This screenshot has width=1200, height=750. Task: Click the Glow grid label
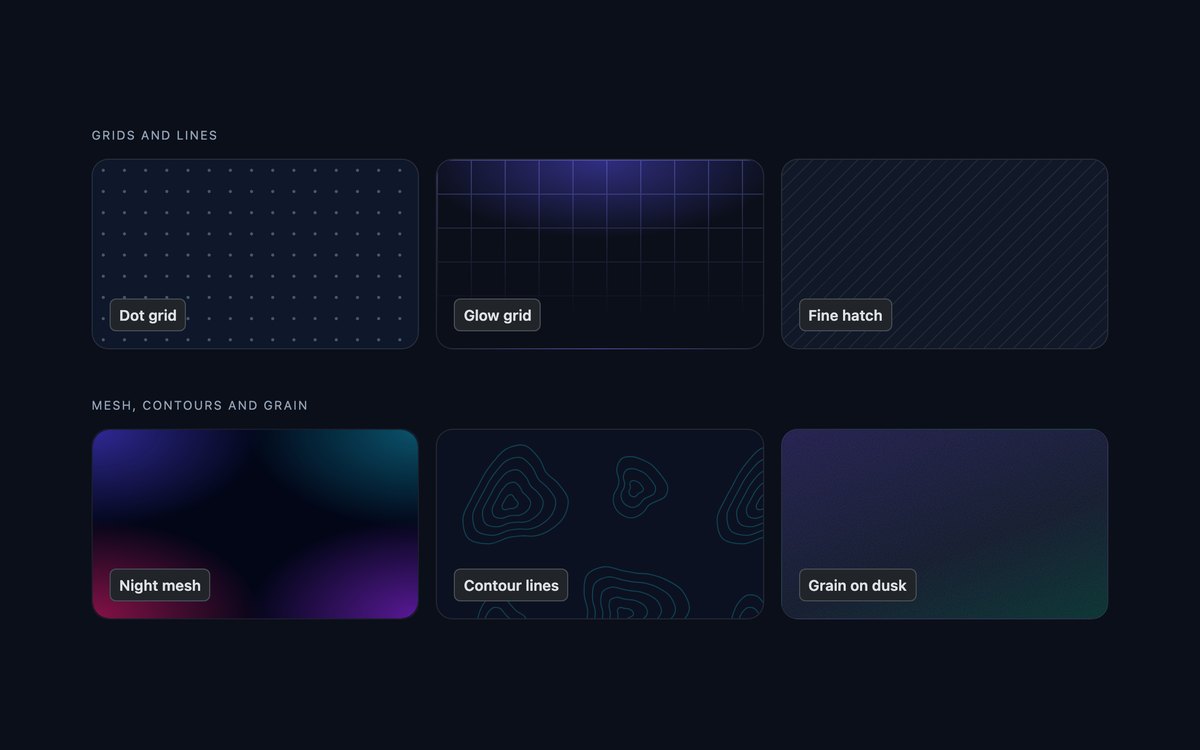pyautogui.click(x=497, y=315)
